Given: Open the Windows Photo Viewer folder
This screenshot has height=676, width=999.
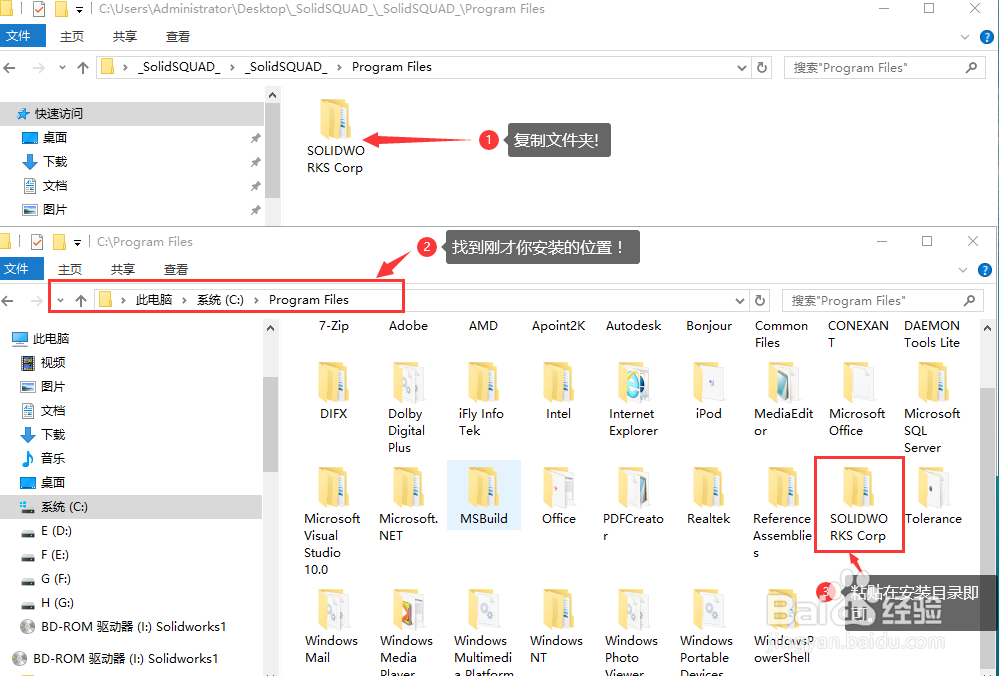Looking at the screenshot, I should [631, 631].
